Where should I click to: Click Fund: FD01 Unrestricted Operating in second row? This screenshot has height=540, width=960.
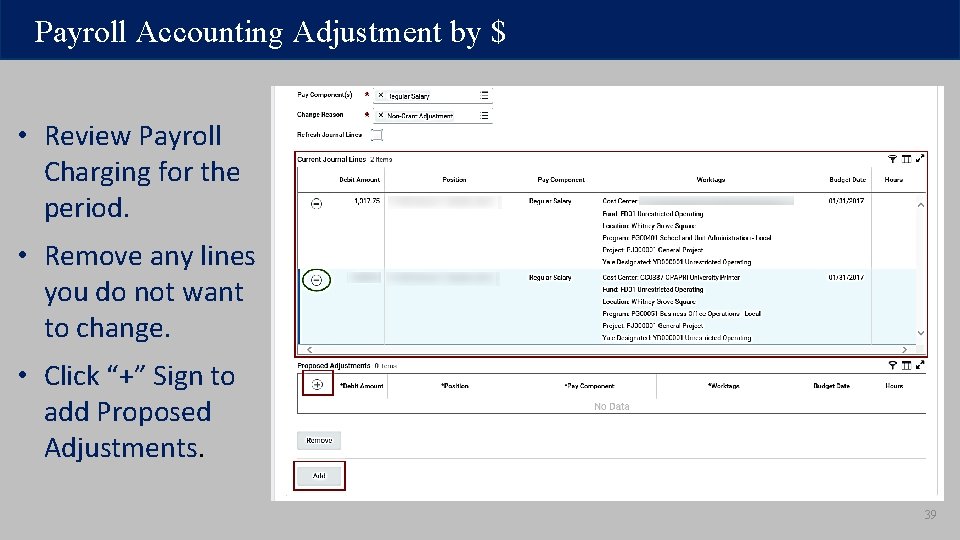[653, 290]
